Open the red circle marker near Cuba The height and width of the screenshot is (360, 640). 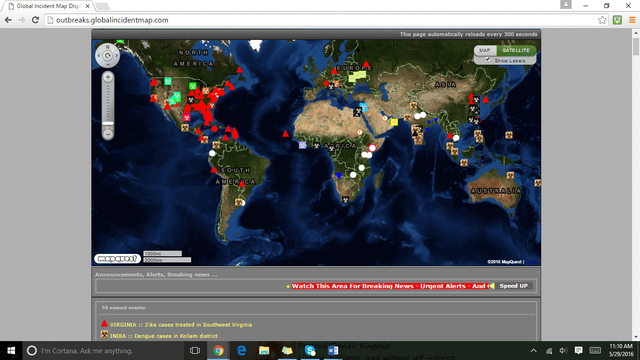coord(214,129)
